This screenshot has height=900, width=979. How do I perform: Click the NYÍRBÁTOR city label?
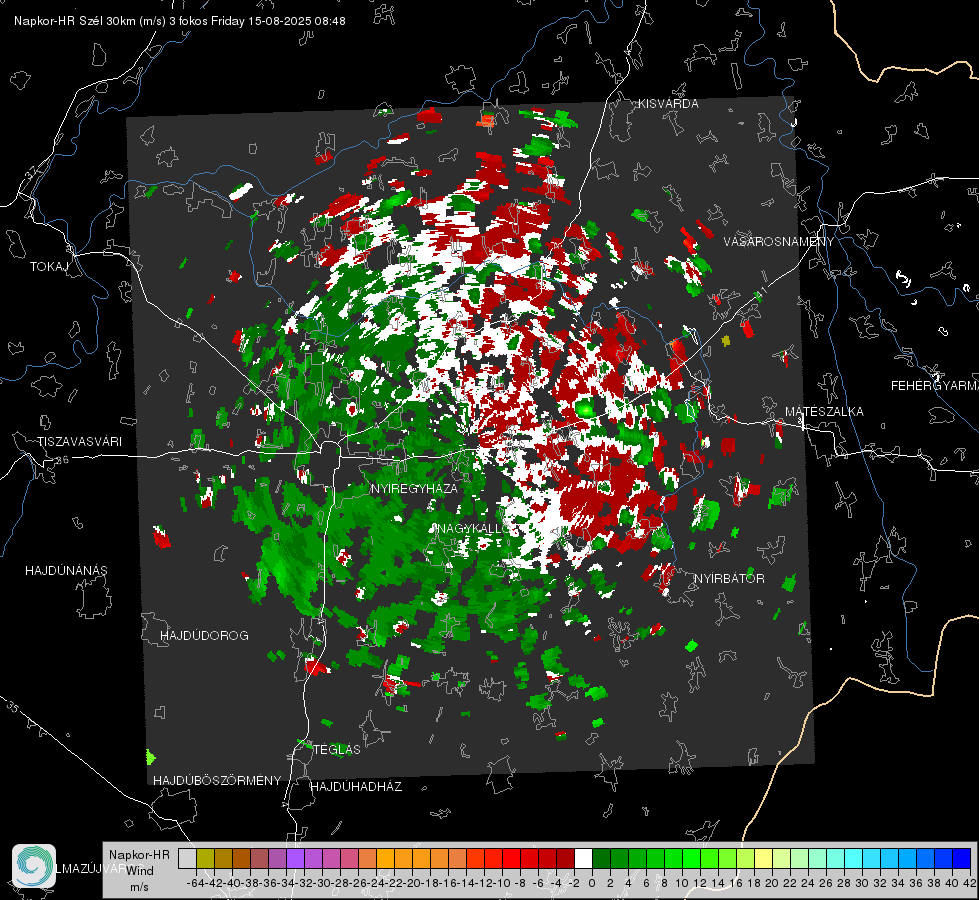click(x=729, y=579)
